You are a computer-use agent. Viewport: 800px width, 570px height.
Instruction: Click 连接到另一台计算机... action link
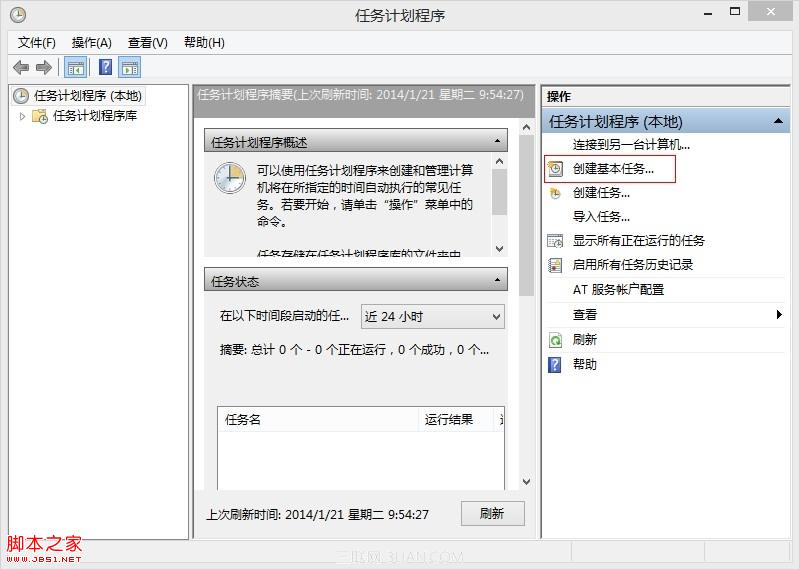(631, 145)
